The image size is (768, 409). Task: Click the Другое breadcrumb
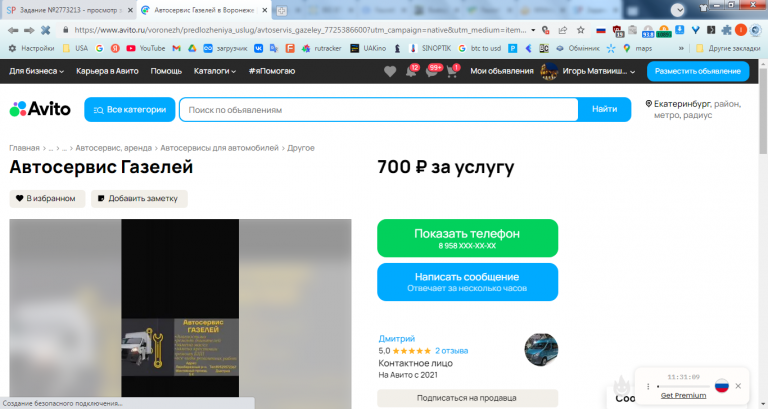tap(301, 148)
